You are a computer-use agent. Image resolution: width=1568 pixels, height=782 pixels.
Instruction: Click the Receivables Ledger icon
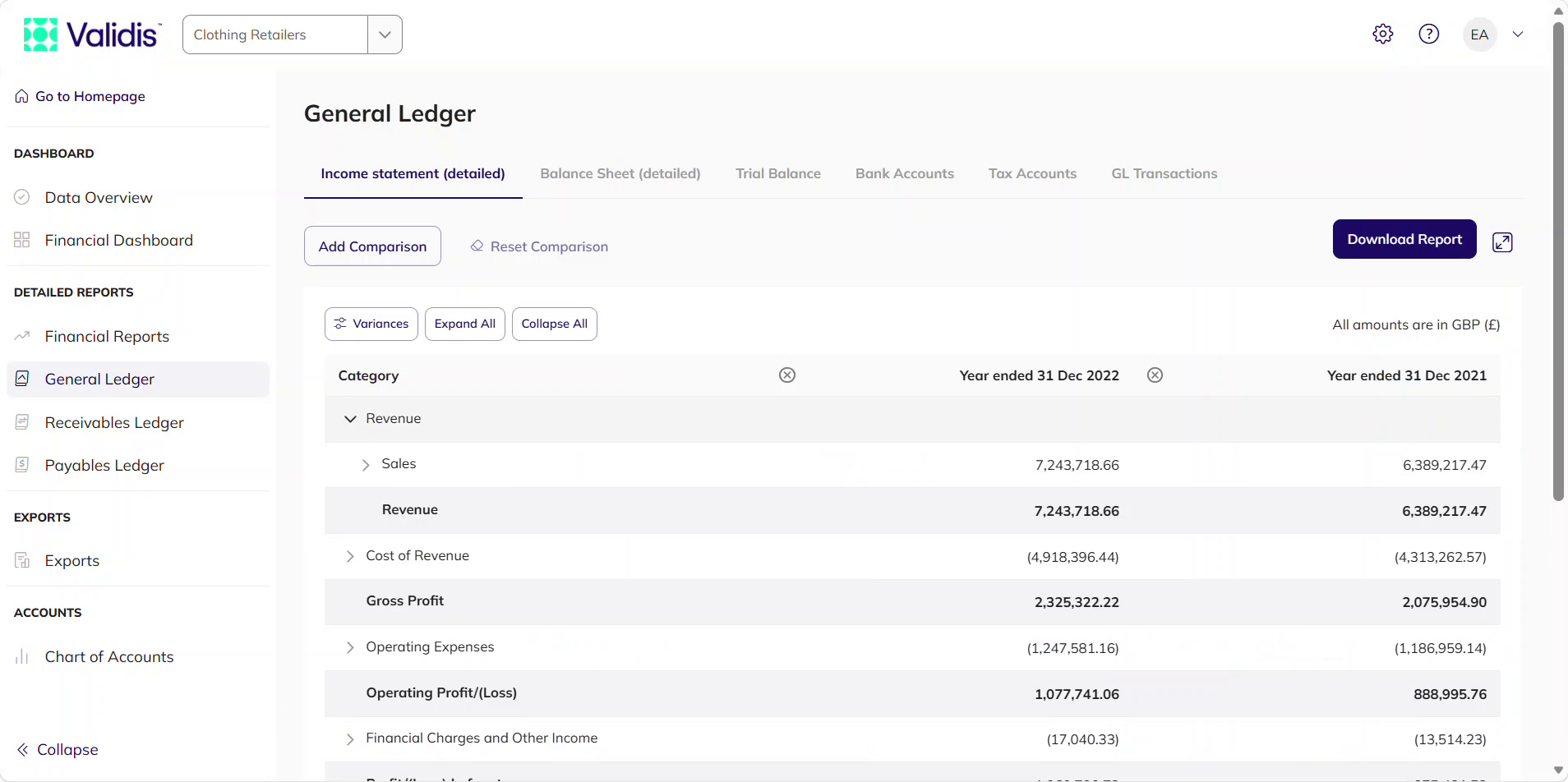coord(22,422)
